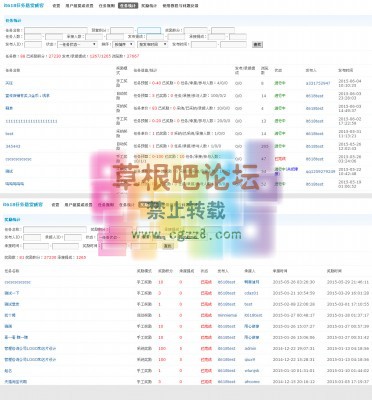
Task: Select the highlighted 任务统计 tab in upper page
Action: pyautogui.click(x=128, y=6)
